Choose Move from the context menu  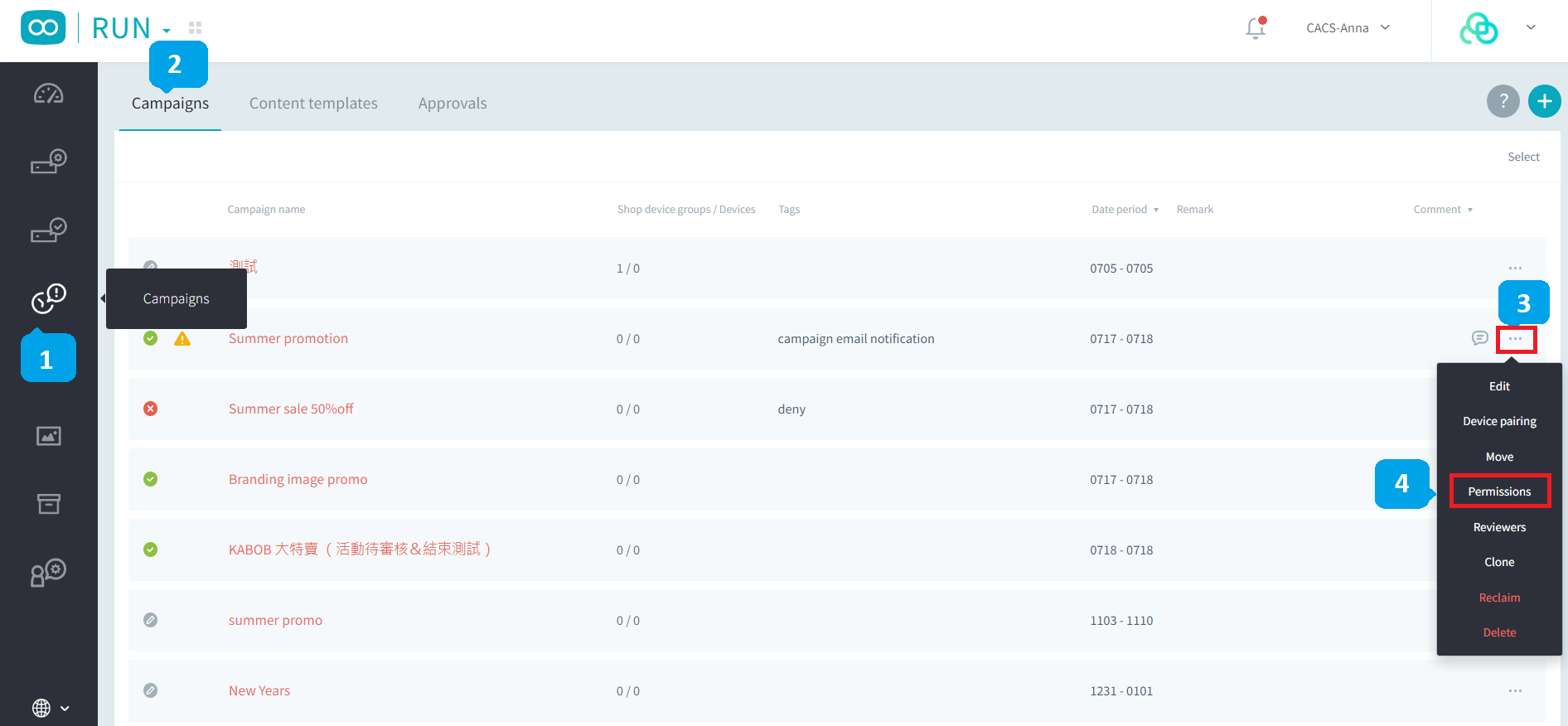pyautogui.click(x=1499, y=457)
